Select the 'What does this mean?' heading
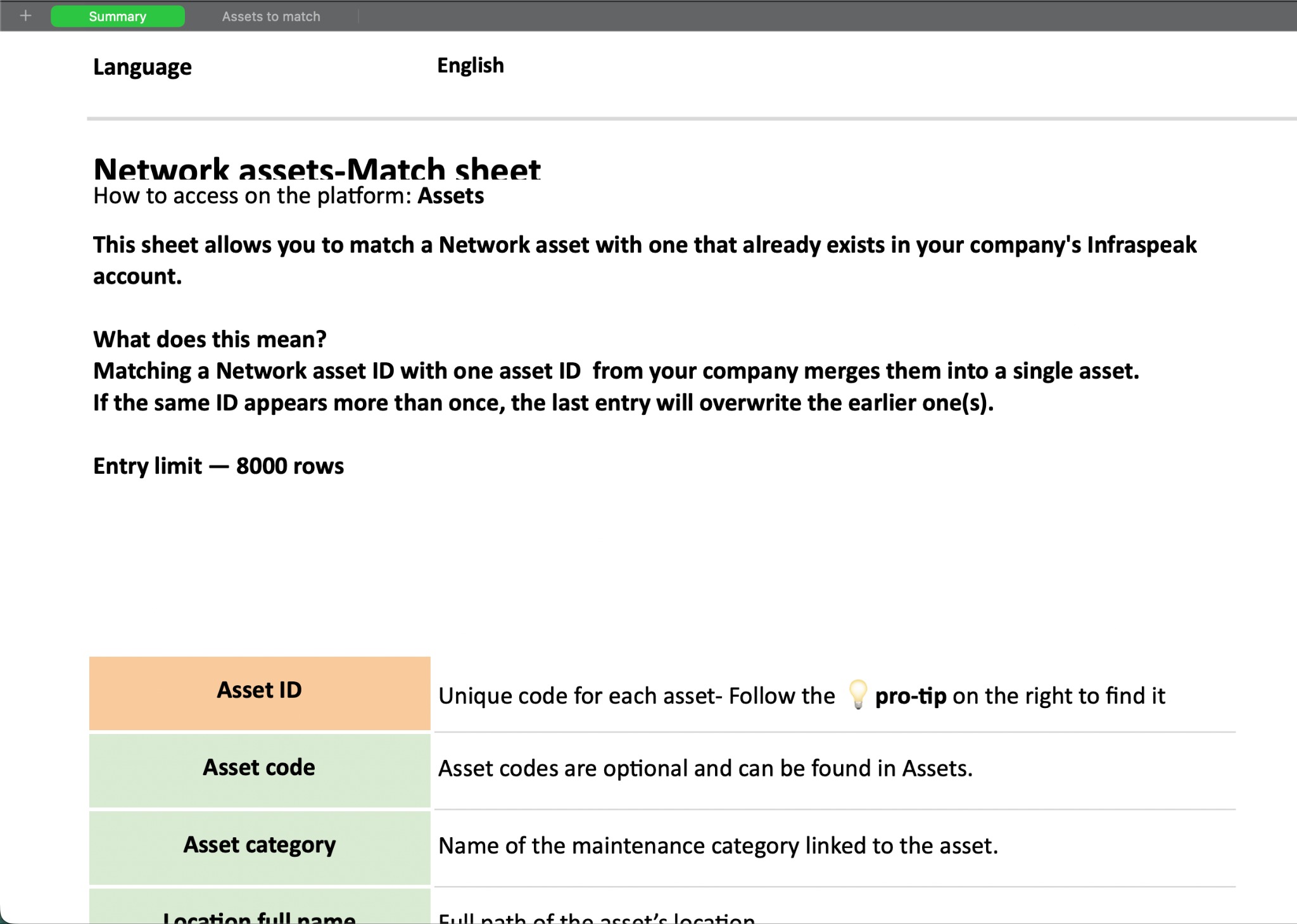Viewport: 1297px width, 924px height. (210, 339)
